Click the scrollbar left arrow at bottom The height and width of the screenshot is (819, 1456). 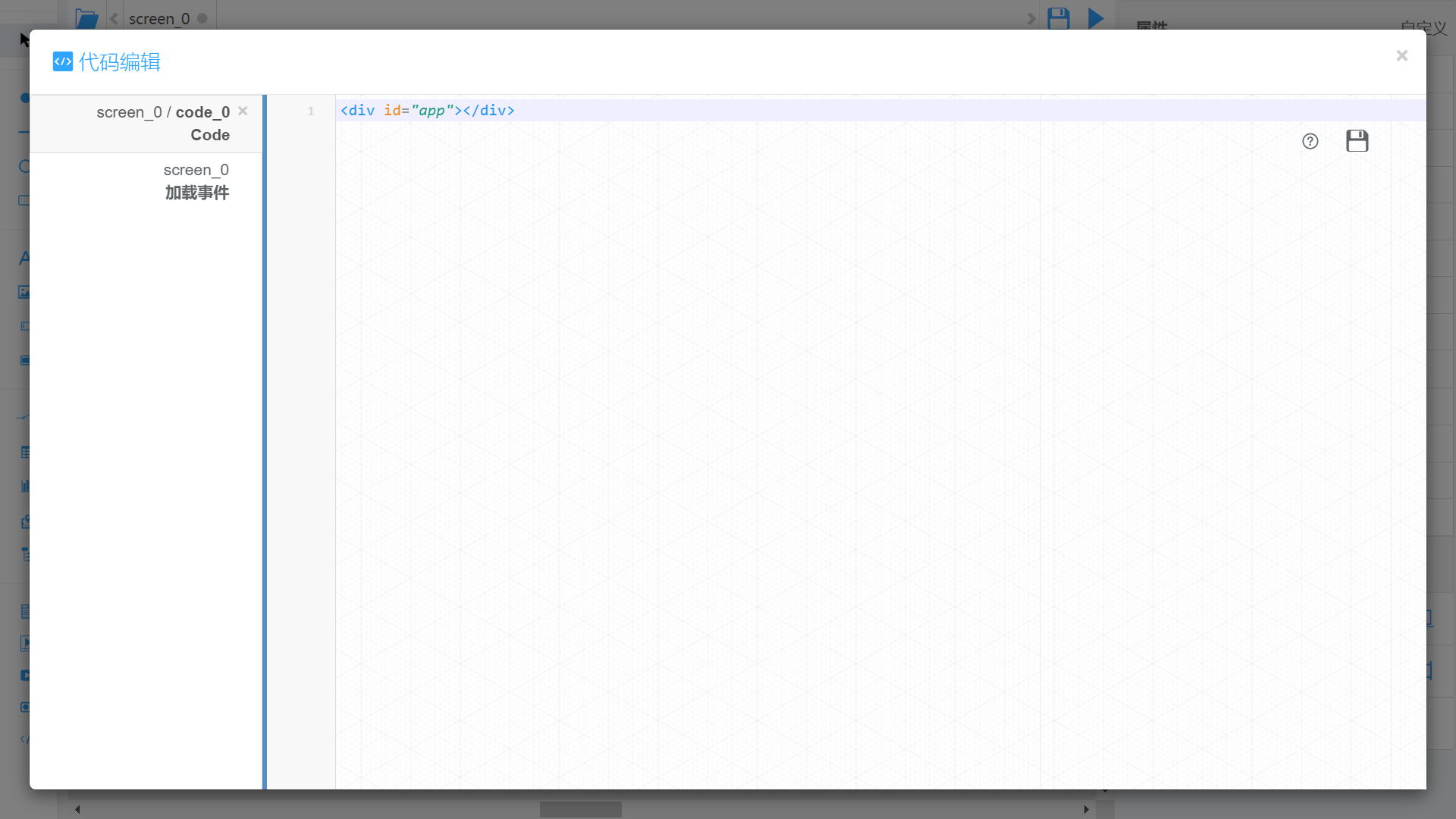(x=77, y=809)
